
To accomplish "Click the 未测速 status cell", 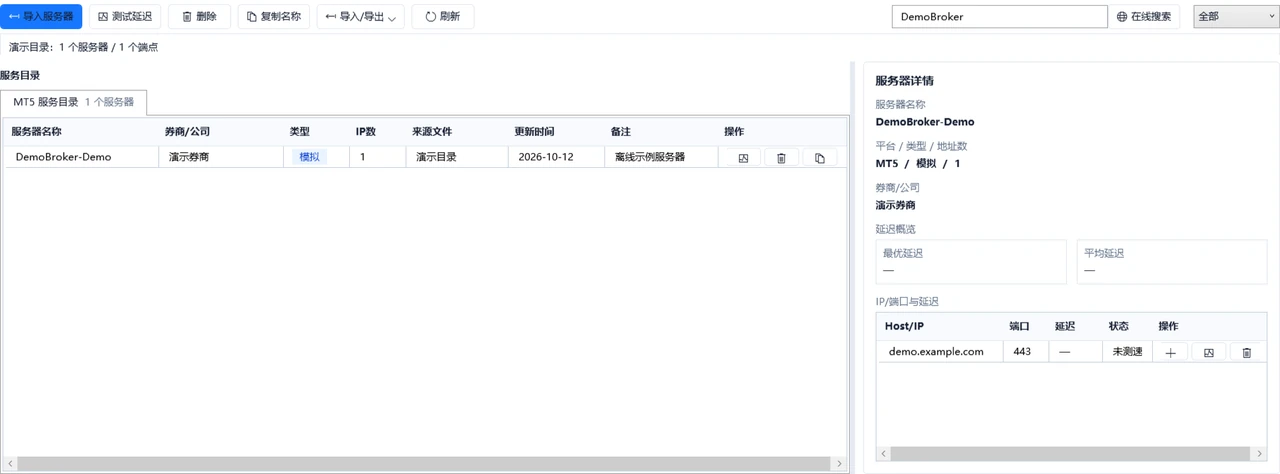I will 1127,352.
